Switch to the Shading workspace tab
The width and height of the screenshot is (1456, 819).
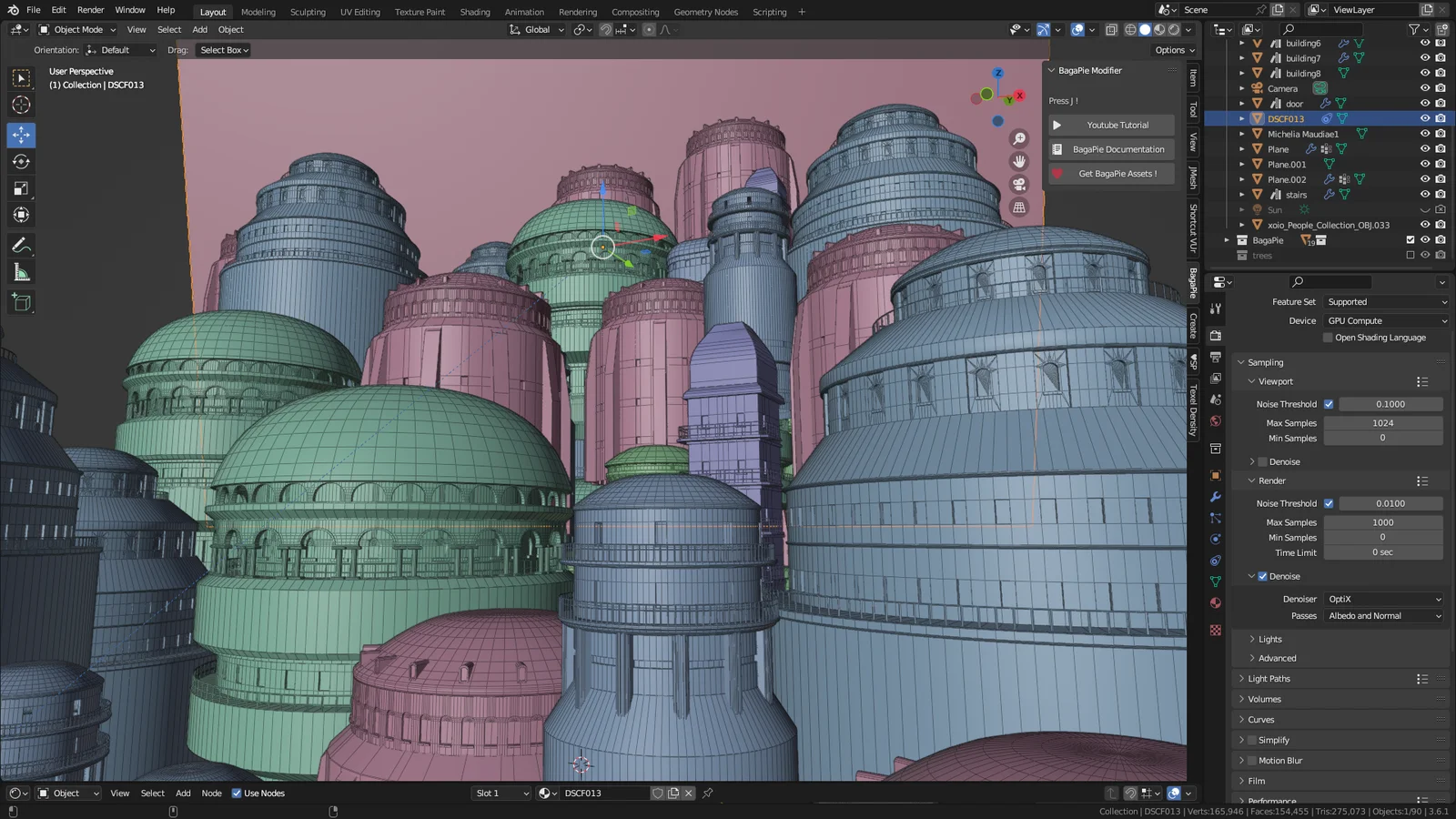click(474, 12)
